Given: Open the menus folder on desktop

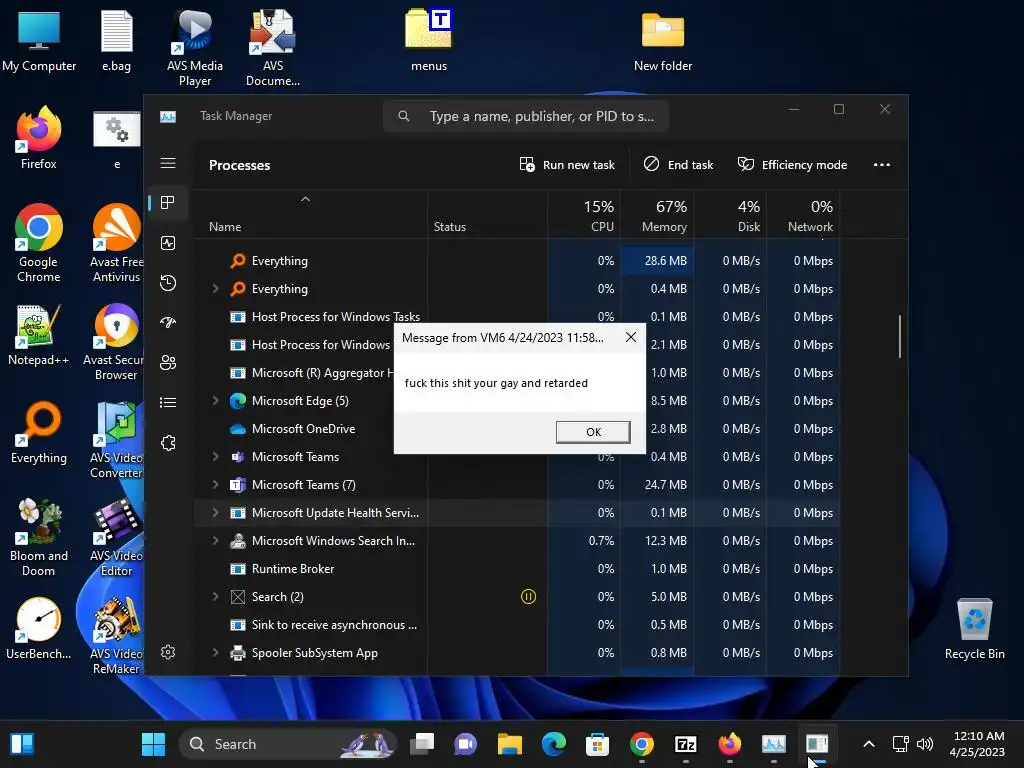Looking at the screenshot, I should coord(429,39).
